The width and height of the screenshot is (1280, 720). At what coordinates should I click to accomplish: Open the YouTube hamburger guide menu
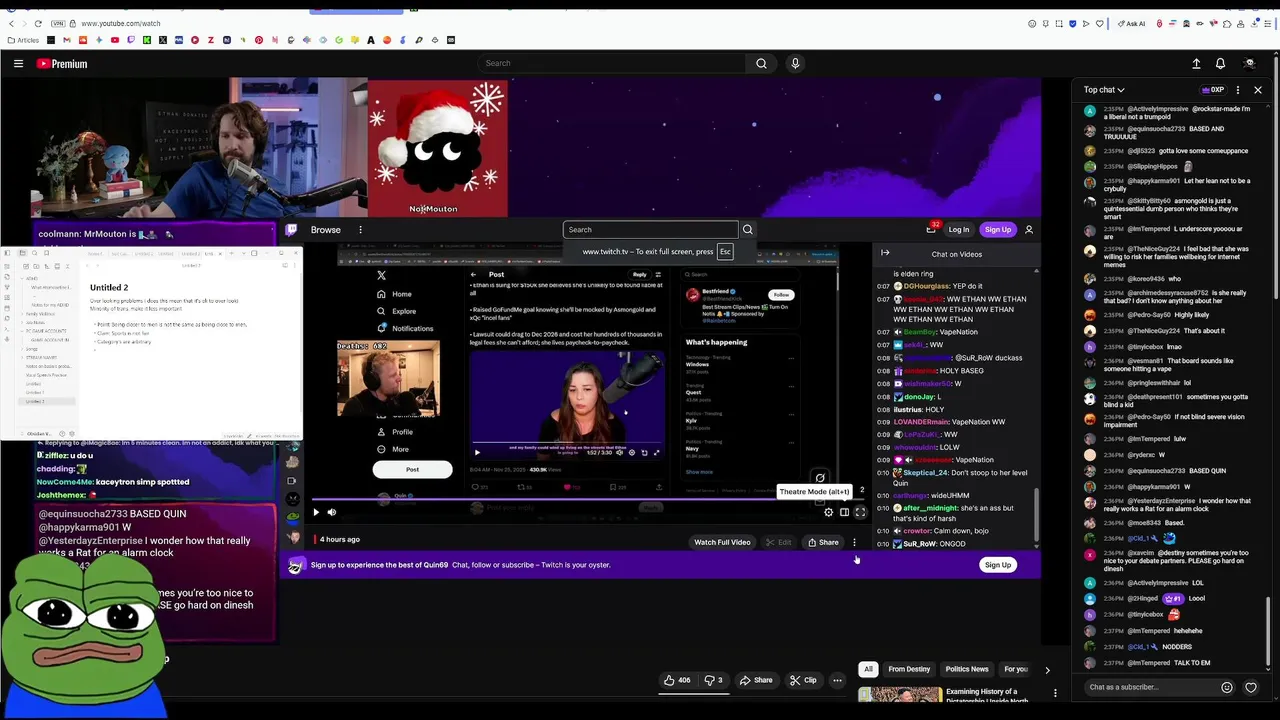click(18, 63)
